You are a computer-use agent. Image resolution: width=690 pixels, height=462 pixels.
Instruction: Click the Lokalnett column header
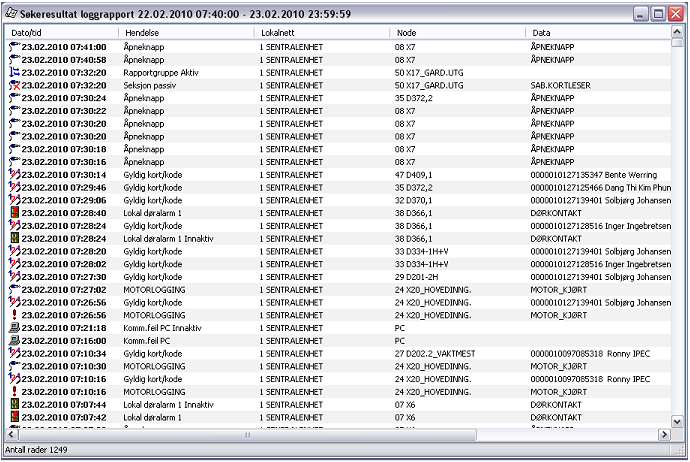[322, 33]
